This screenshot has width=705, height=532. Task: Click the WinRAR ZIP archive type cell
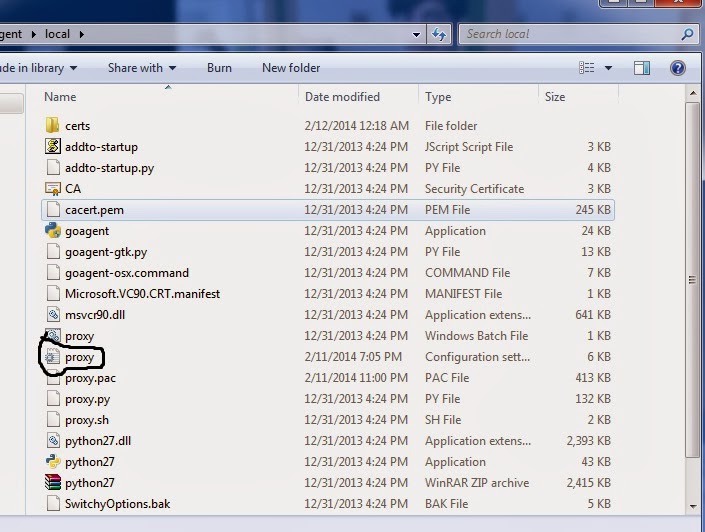tap(477, 483)
